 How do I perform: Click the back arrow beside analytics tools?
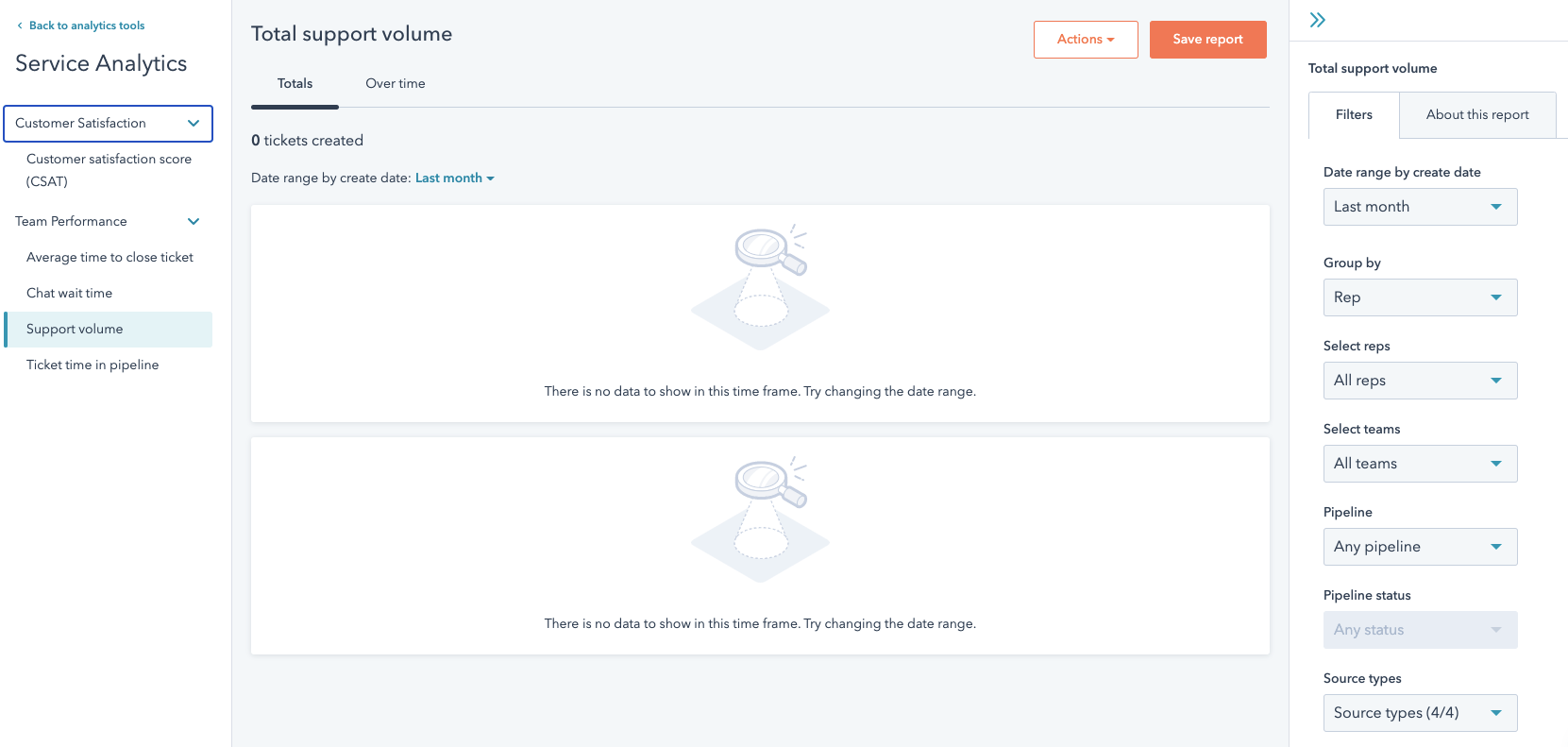pos(20,25)
